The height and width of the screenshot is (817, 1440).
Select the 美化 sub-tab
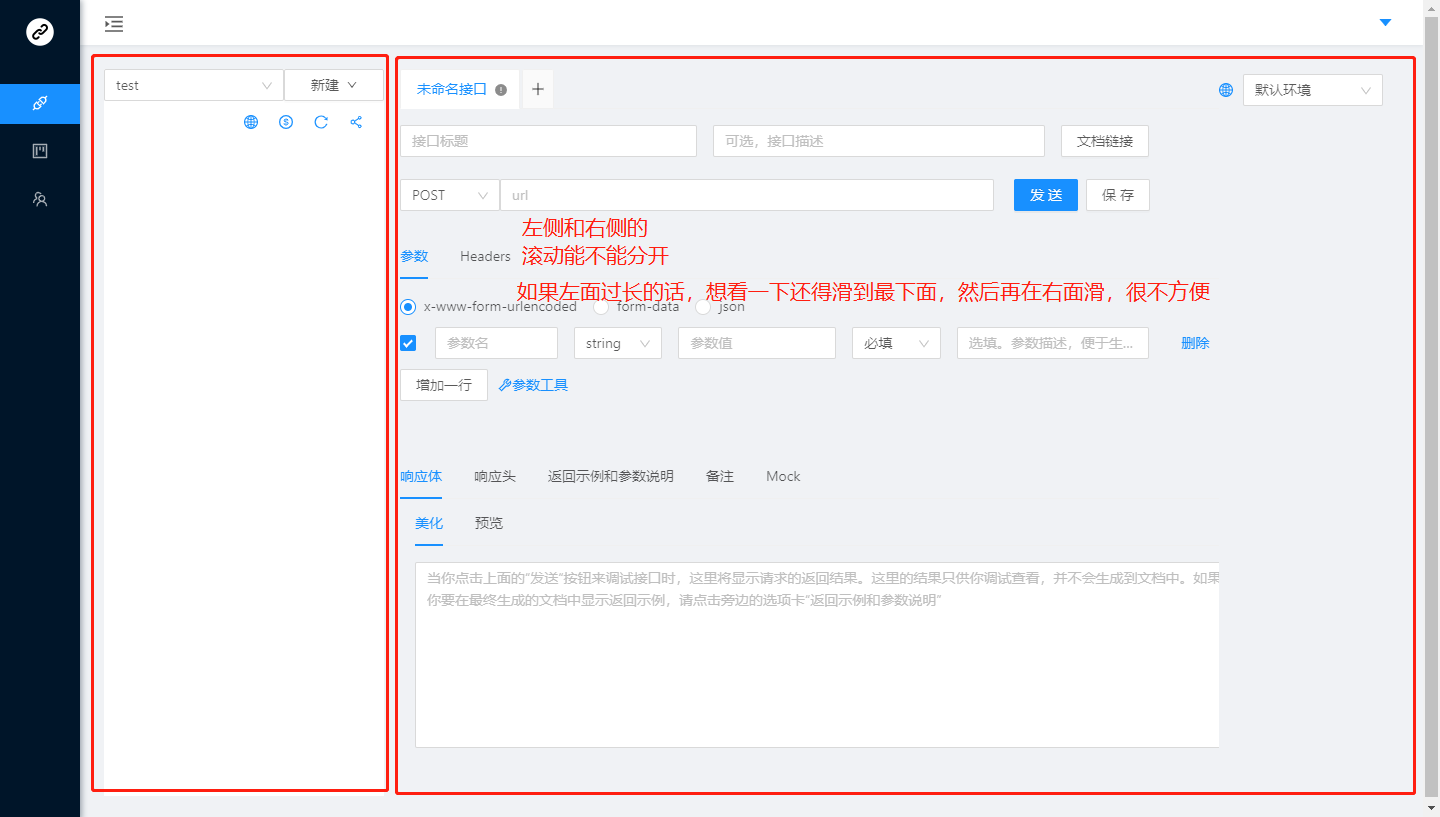pos(429,523)
